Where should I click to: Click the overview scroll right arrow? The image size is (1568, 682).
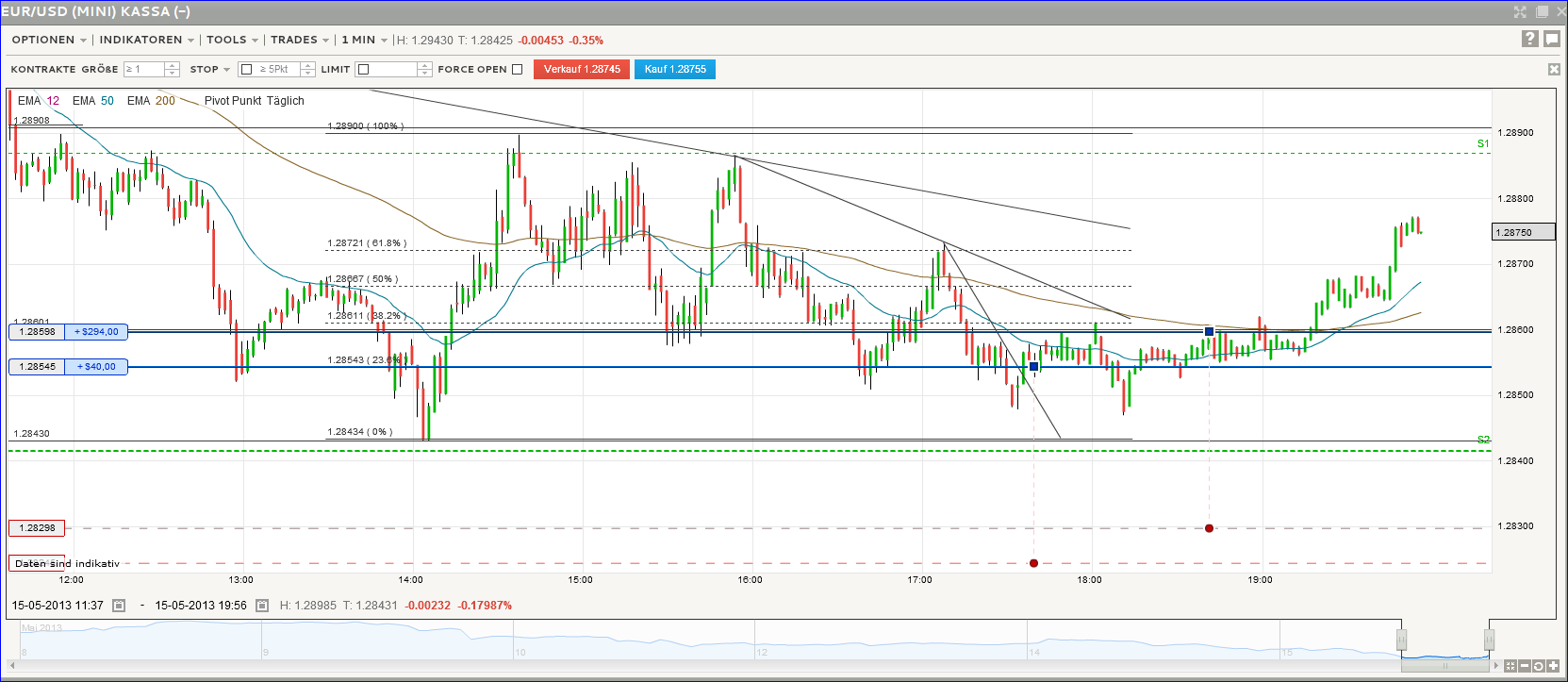(x=1495, y=666)
